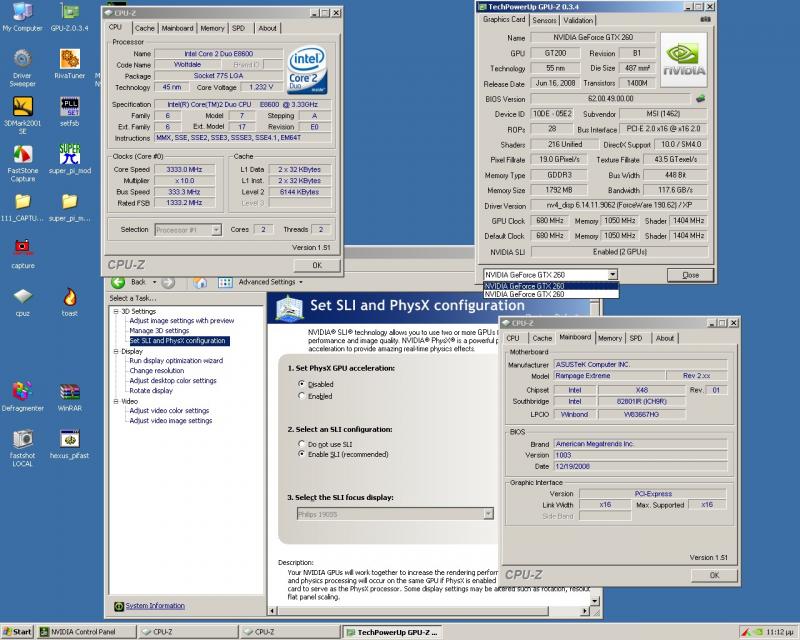Open Change resolution in the task tree
800x640 pixels.
pyautogui.click(x=157, y=371)
